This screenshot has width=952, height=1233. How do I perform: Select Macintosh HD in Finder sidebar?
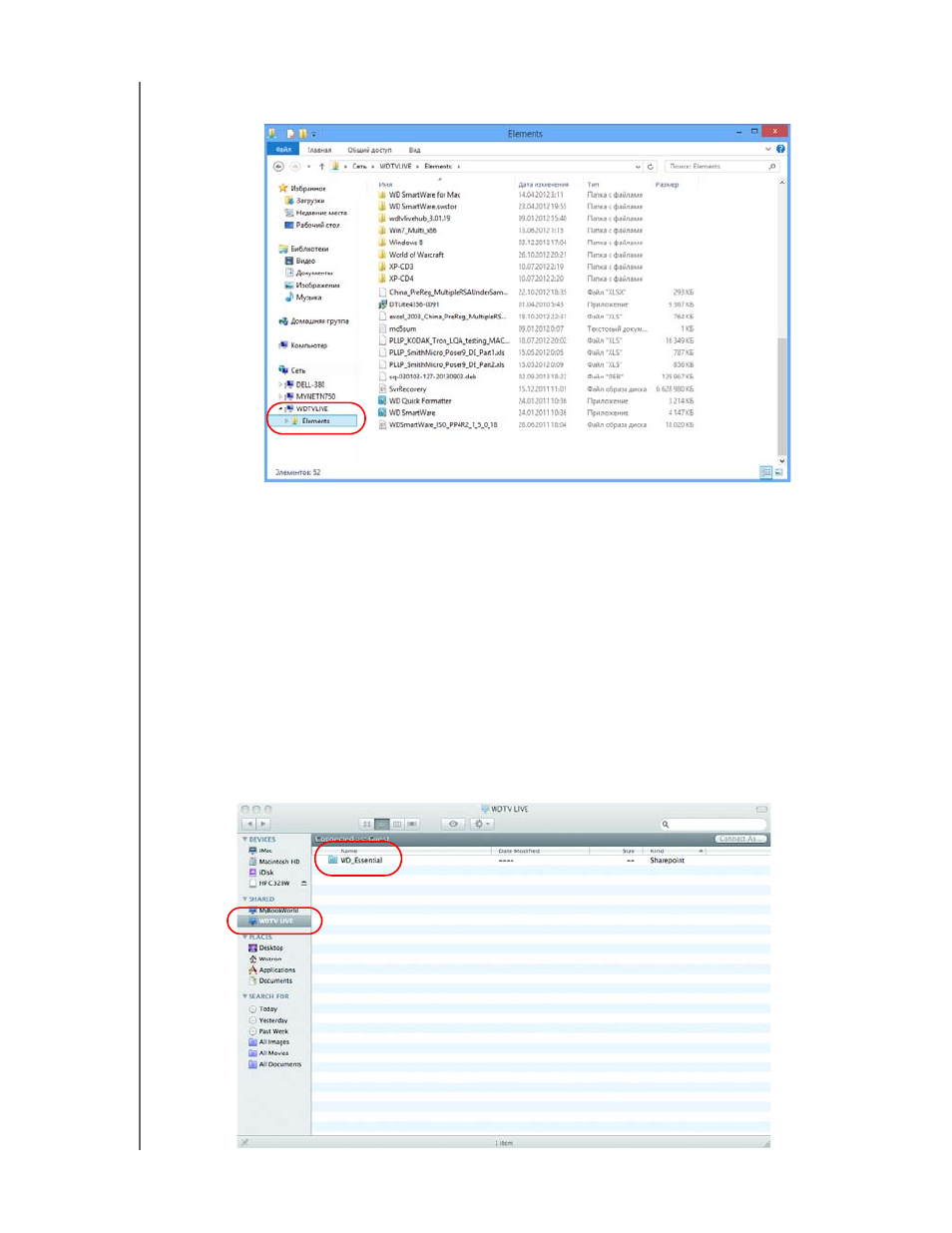pos(274,862)
